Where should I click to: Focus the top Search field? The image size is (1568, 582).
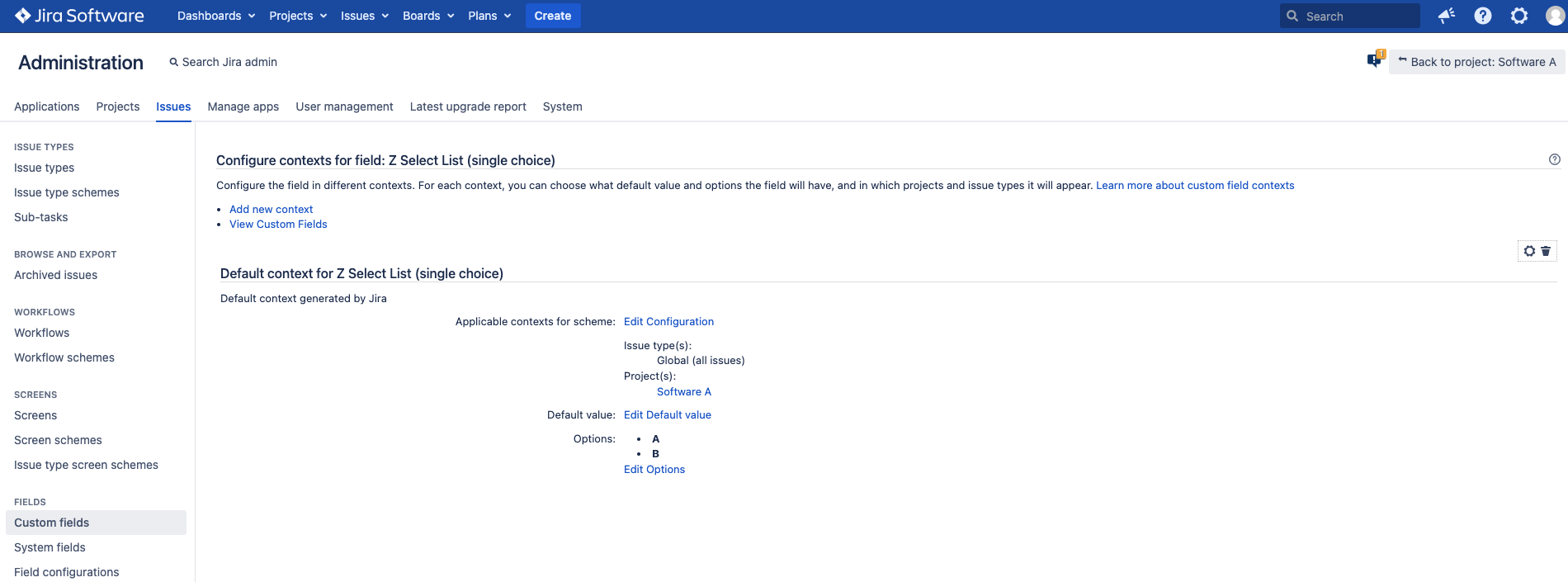pyautogui.click(x=1350, y=16)
